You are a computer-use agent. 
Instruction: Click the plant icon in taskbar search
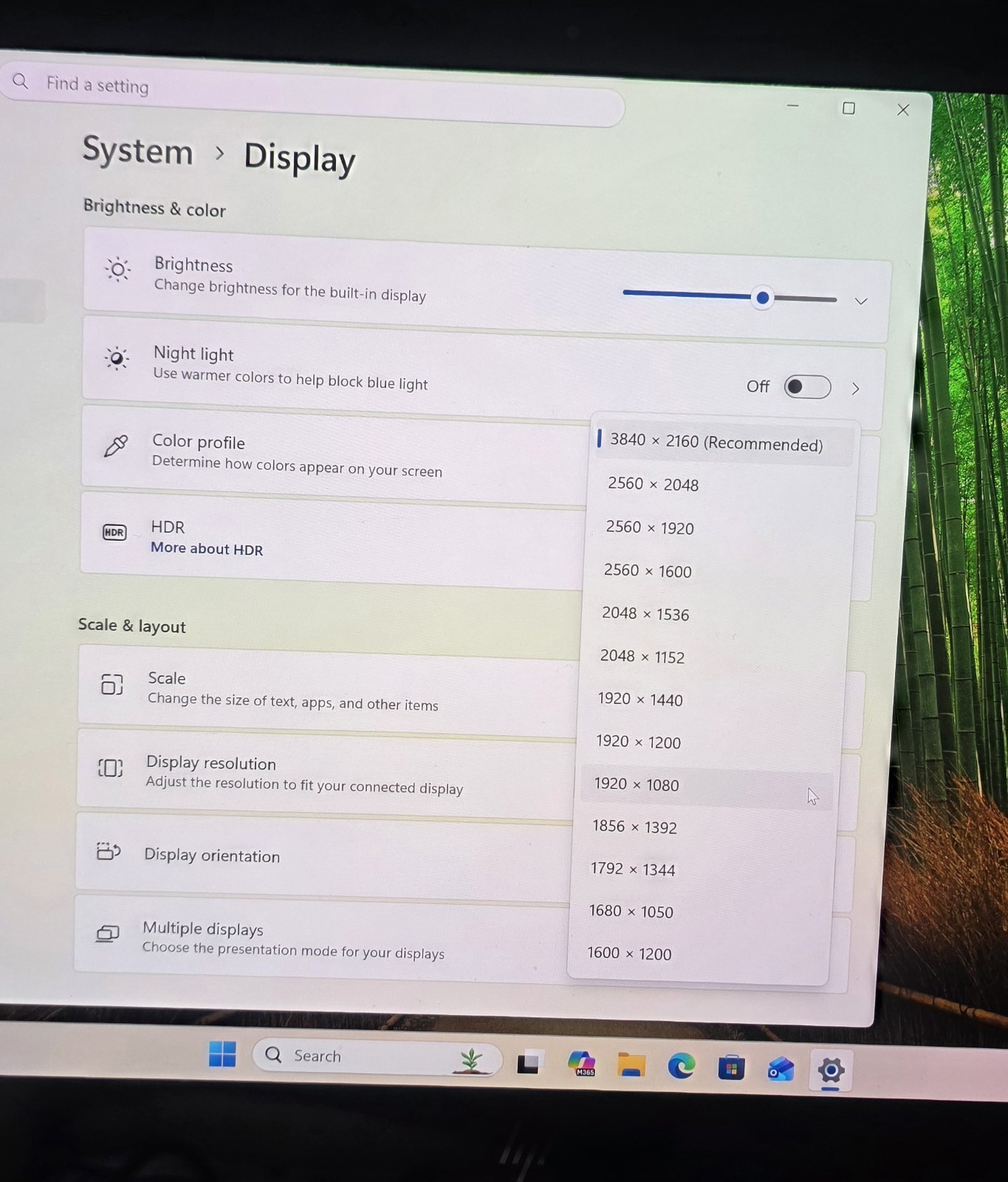471,1060
